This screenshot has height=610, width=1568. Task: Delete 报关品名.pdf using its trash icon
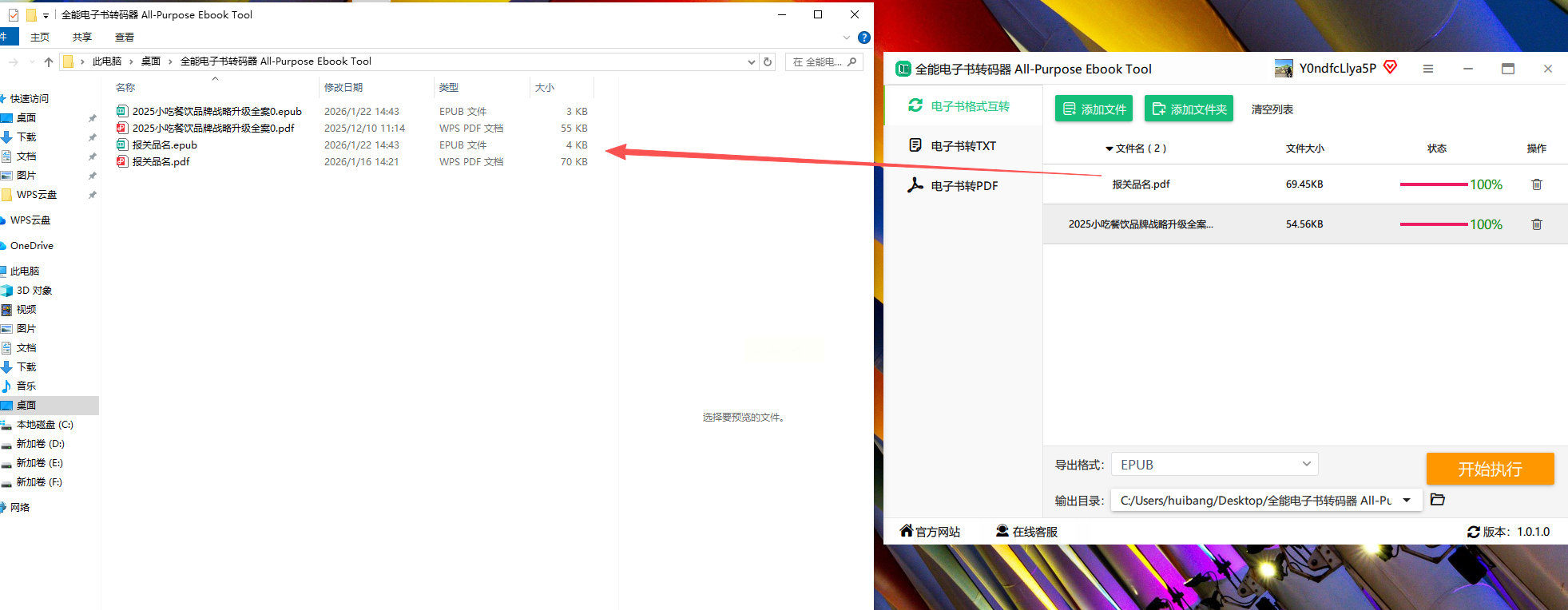[1536, 184]
